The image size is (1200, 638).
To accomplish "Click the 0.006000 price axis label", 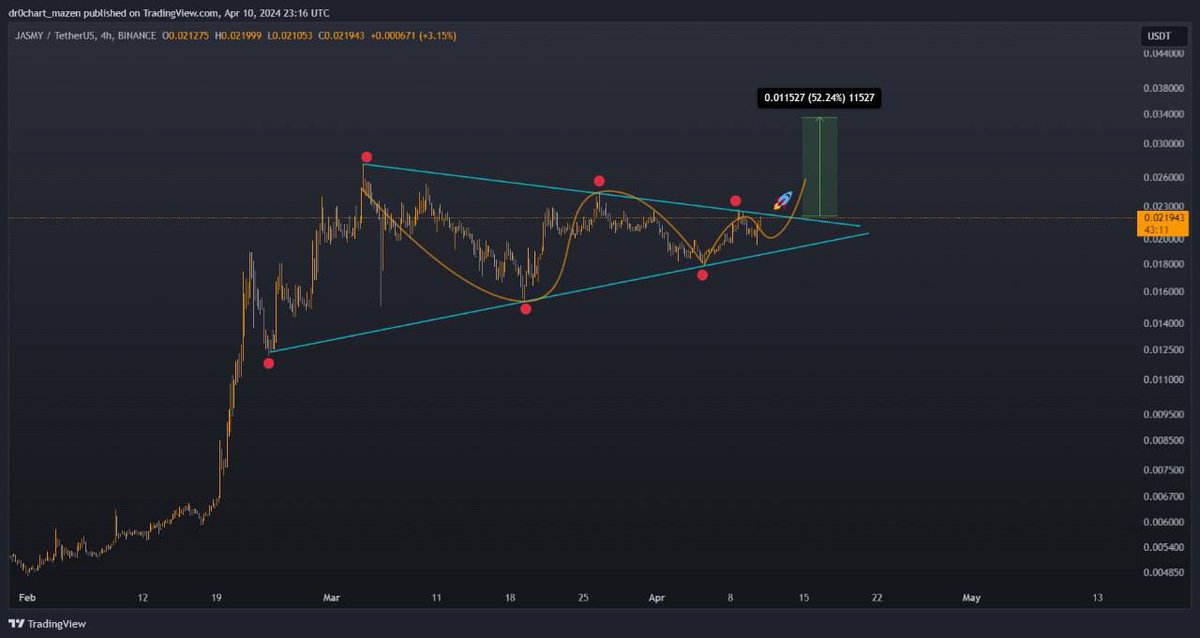I will point(1162,522).
